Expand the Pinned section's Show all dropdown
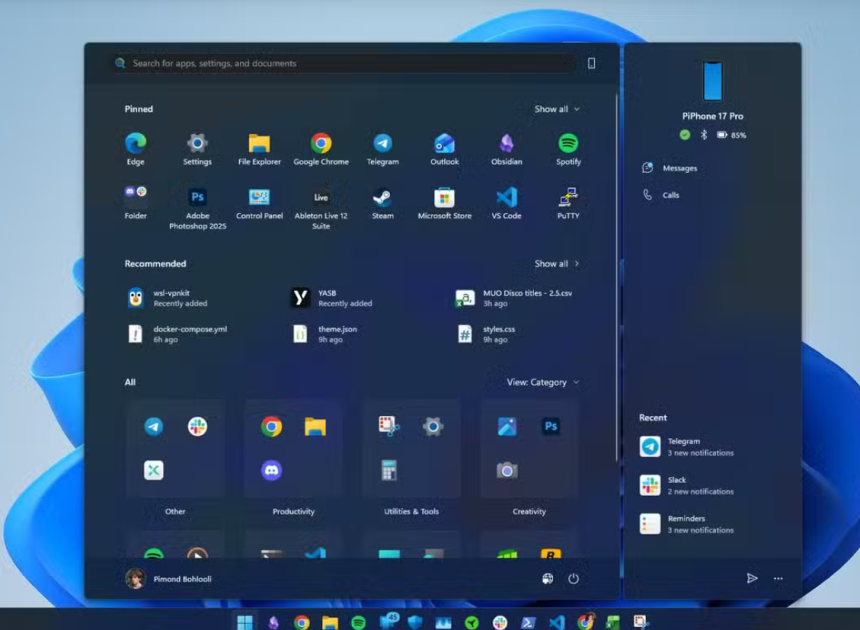The width and height of the screenshot is (860, 630). 556,109
